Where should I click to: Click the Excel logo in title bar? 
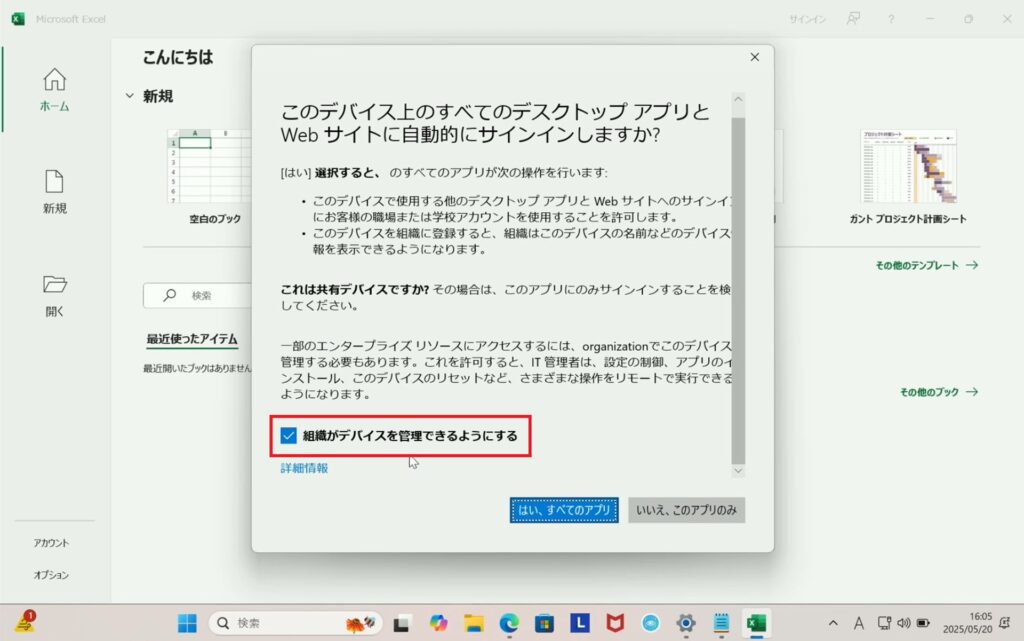coord(18,19)
